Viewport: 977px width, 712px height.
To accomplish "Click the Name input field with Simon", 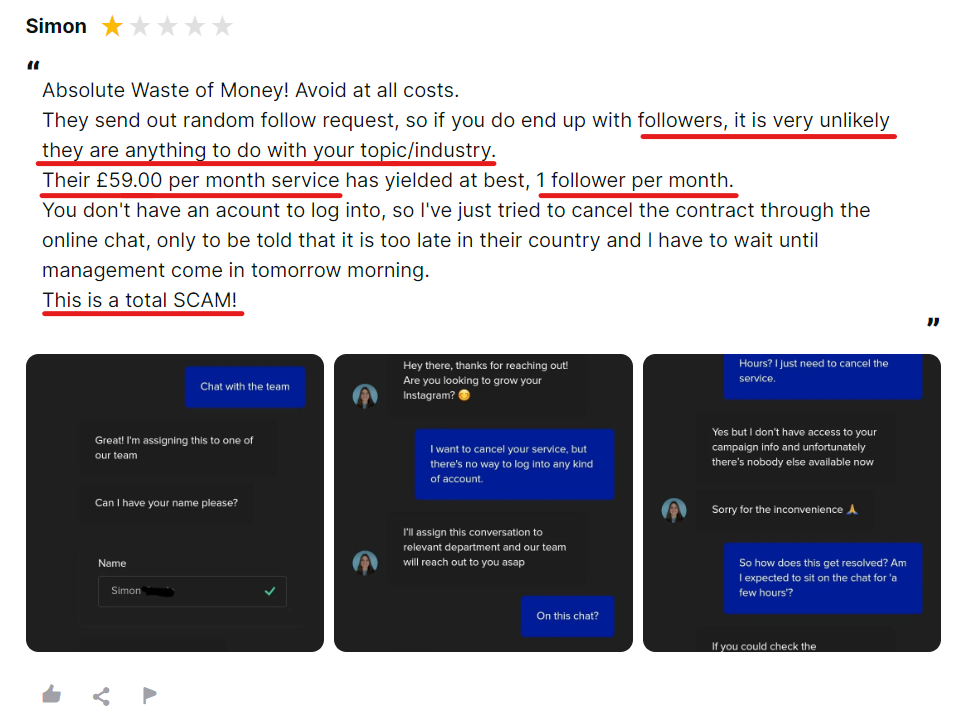I will click(x=192, y=591).
